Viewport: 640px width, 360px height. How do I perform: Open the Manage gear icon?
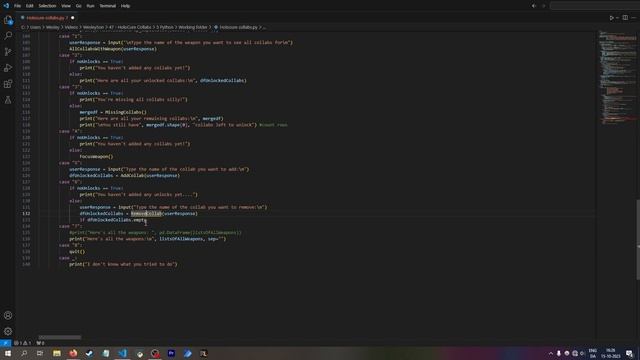click(x=8, y=331)
